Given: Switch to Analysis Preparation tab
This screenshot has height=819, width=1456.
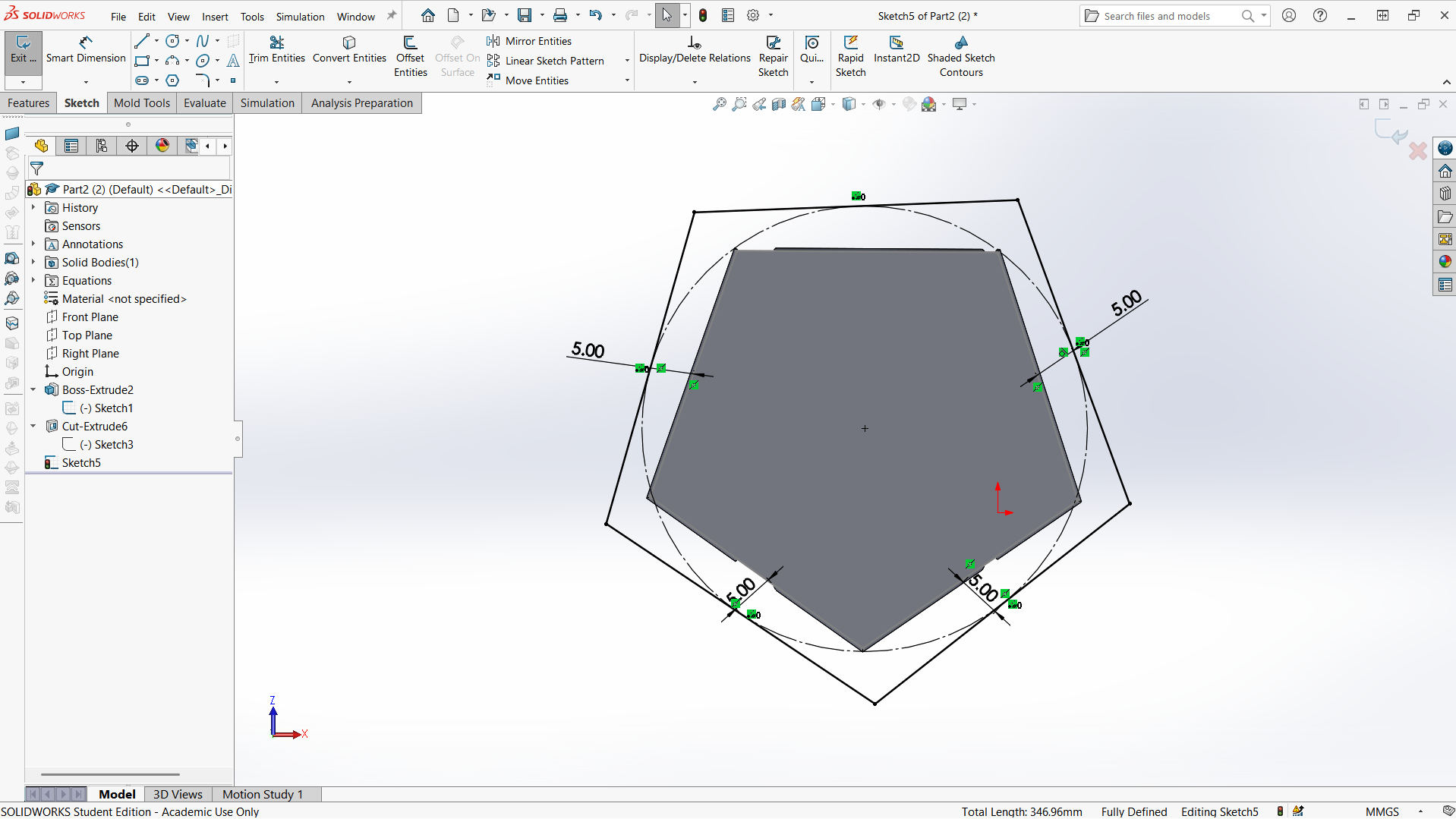Looking at the screenshot, I should (361, 103).
